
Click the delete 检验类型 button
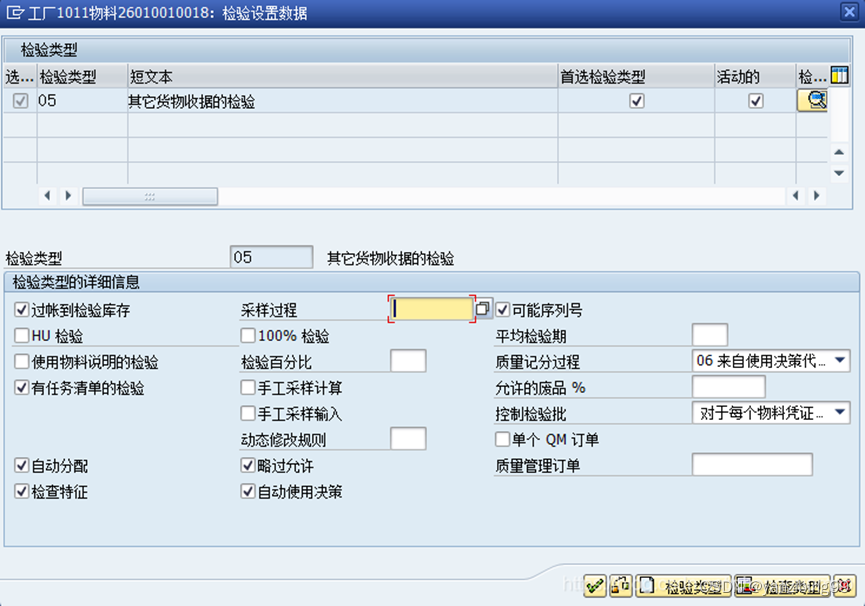pyautogui.click(x=782, y=586)
